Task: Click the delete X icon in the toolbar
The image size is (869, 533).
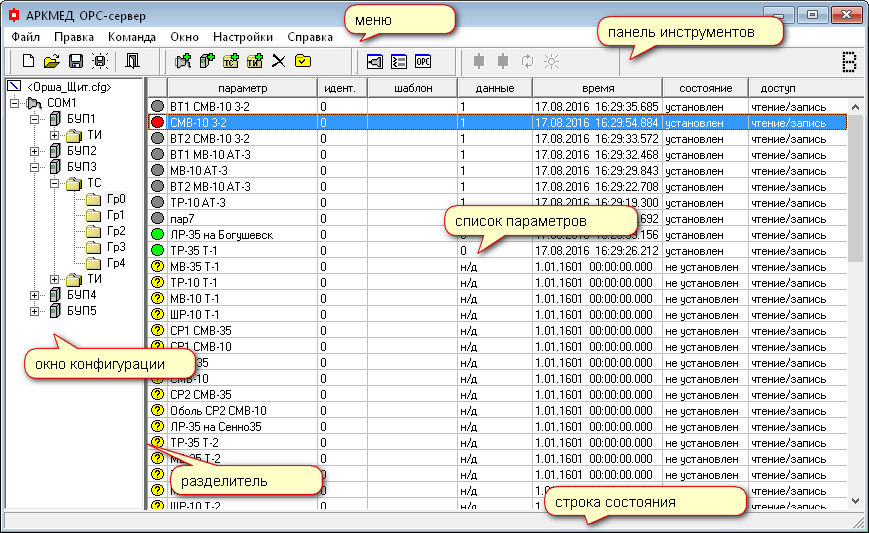Action: 279,62
